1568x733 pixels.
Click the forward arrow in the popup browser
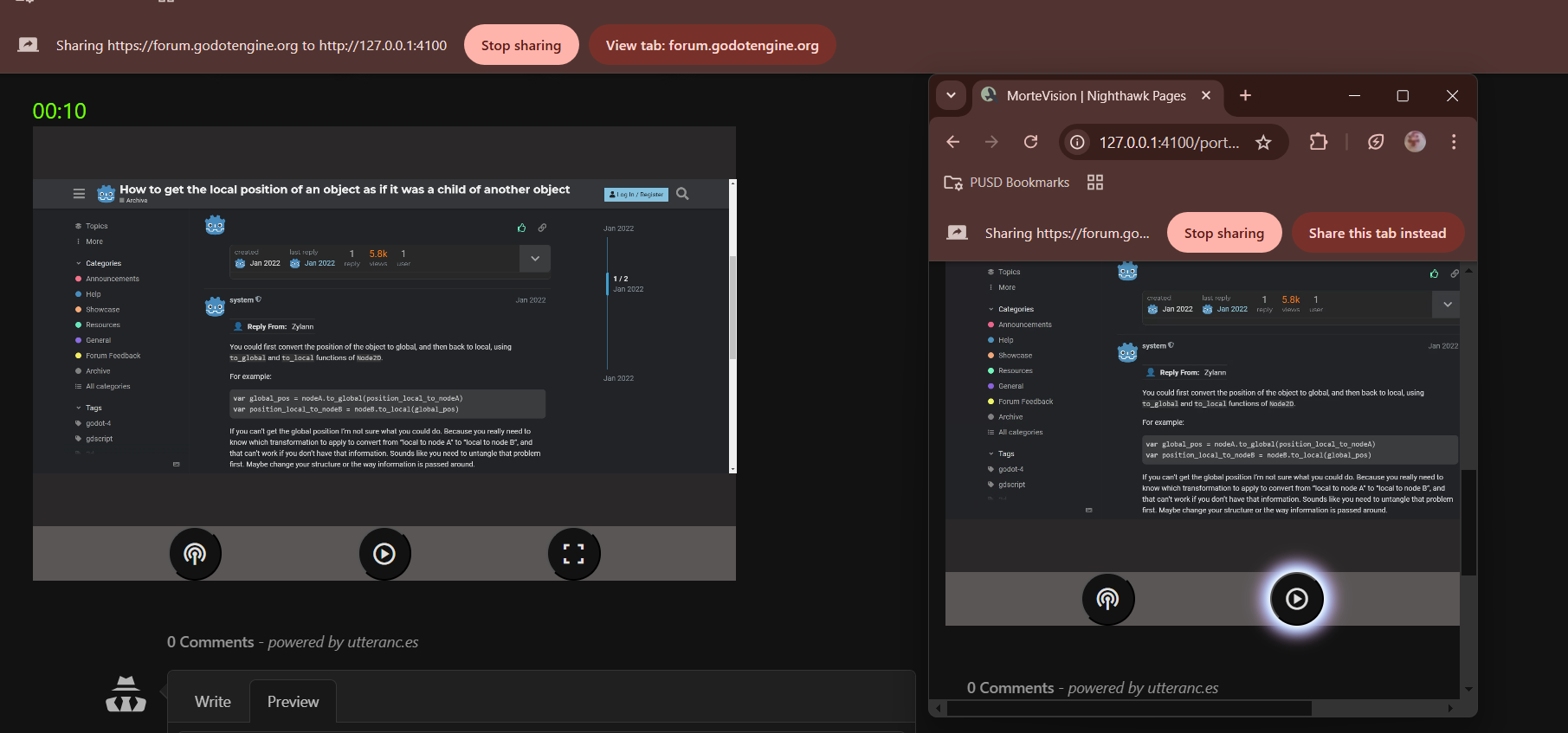992,142
